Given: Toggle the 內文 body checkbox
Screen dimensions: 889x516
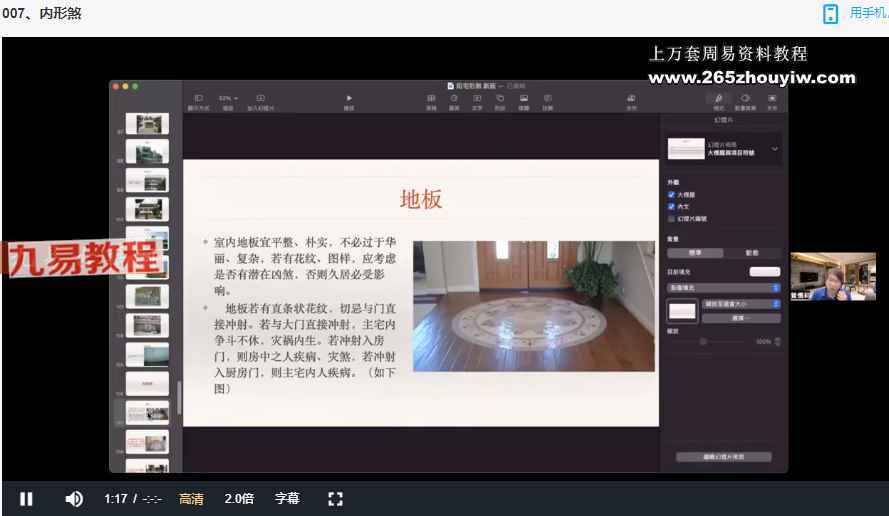Looking at the screenshot, I should [671, 206].
